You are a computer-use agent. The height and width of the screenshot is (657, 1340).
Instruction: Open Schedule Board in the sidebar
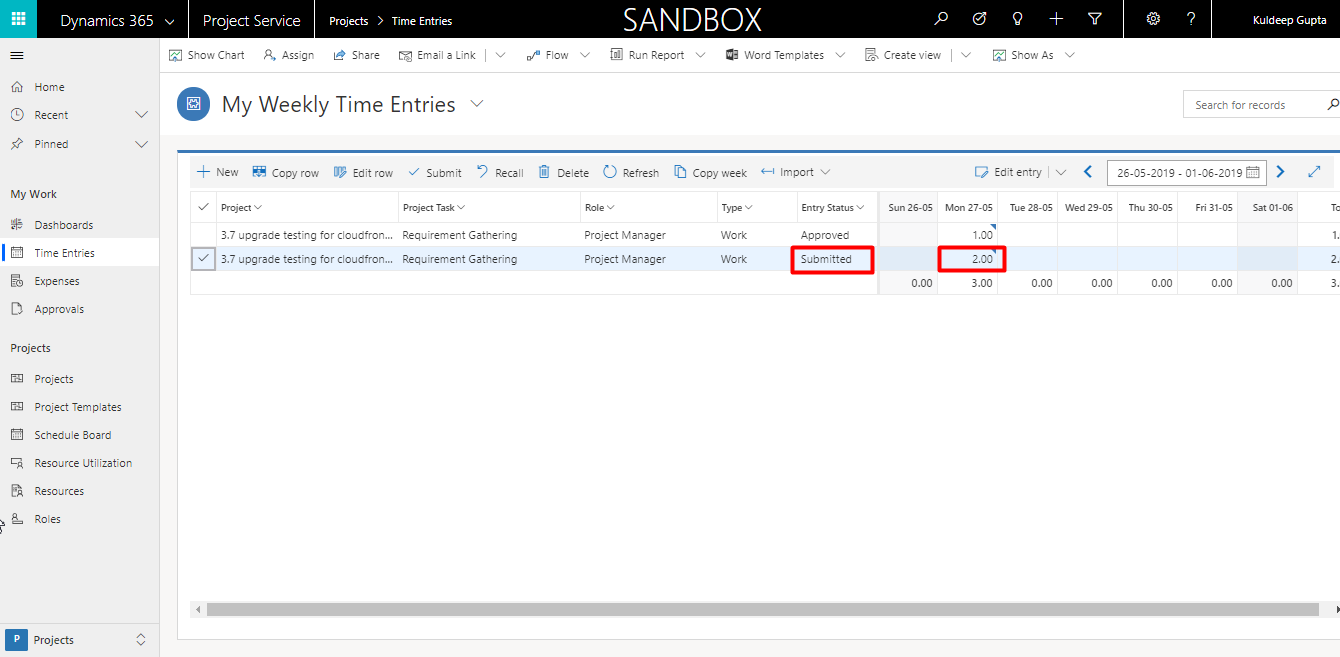(x=72, y=435)
